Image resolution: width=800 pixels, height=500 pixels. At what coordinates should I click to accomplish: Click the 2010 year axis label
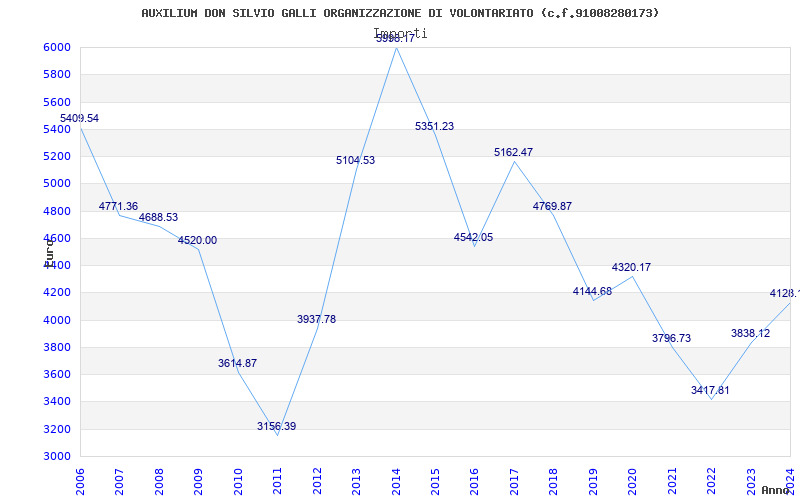[238, 482]
